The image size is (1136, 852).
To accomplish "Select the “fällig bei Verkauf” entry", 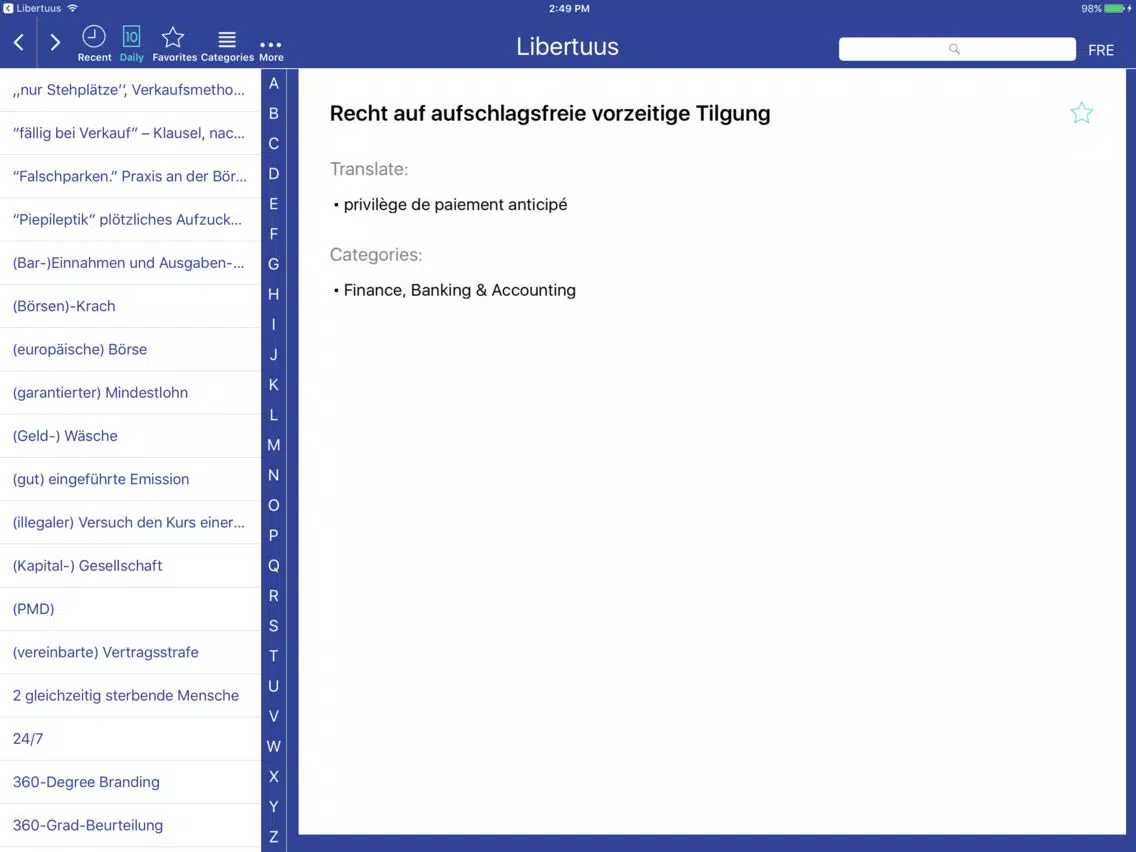I will click(x=130, y=133).
